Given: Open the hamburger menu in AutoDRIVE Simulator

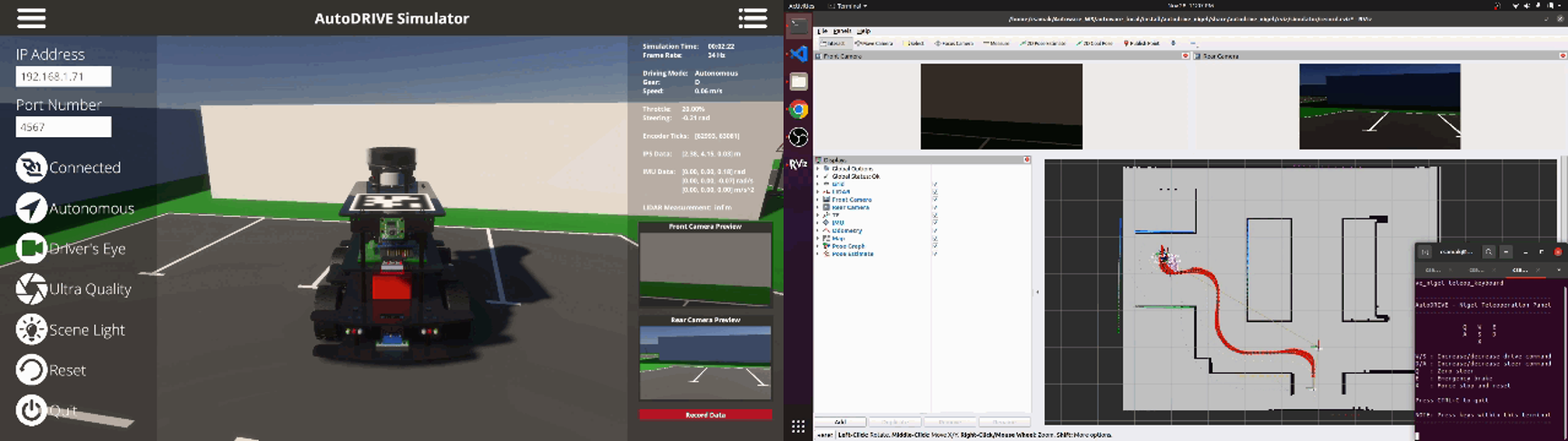Looking at the screenshot, I should click(31, 18).
